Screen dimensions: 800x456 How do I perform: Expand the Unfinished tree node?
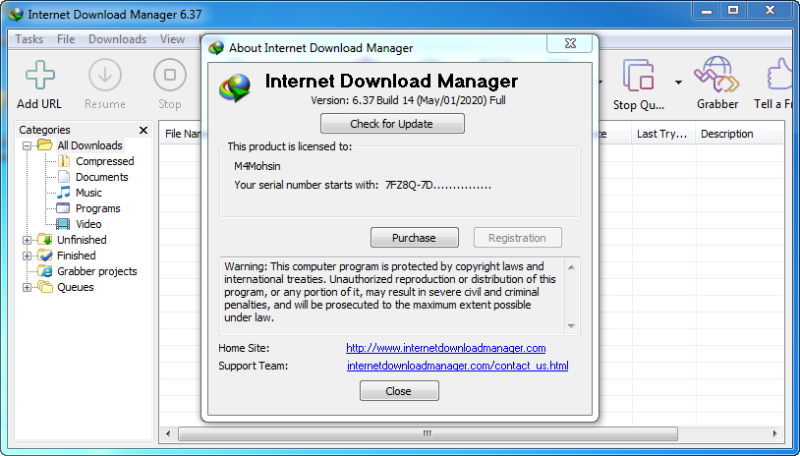[x=27, y=240]
